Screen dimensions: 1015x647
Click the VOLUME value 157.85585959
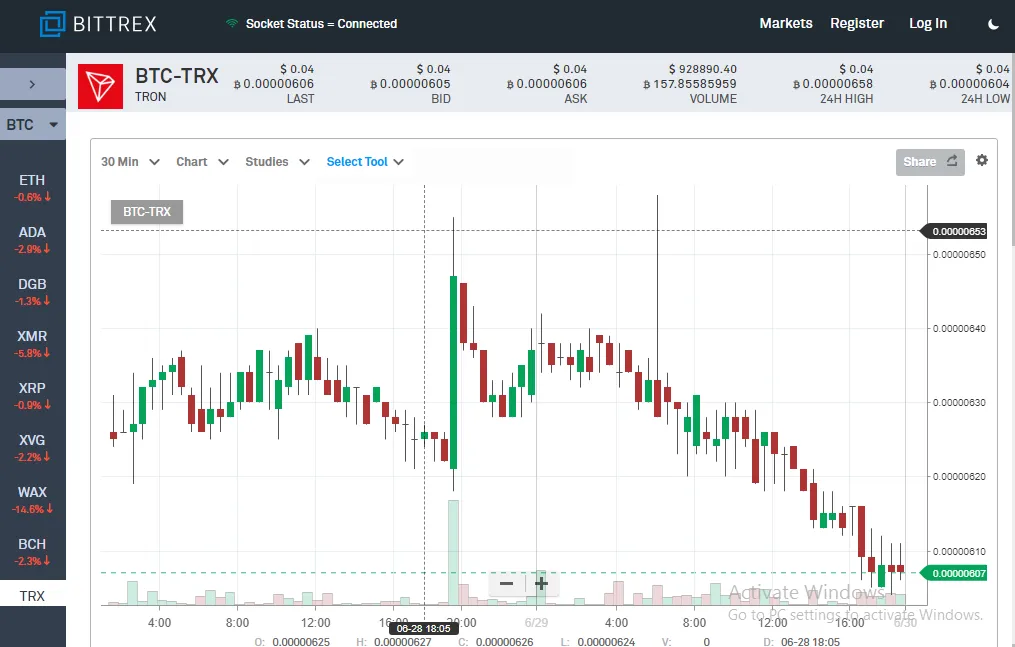[690, 83]
